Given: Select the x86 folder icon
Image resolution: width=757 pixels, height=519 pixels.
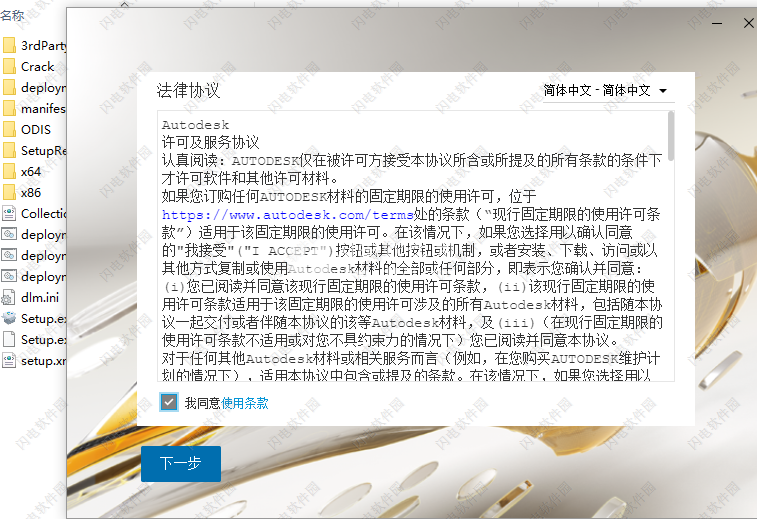Looking at the screenshot, I should [9, 192].
